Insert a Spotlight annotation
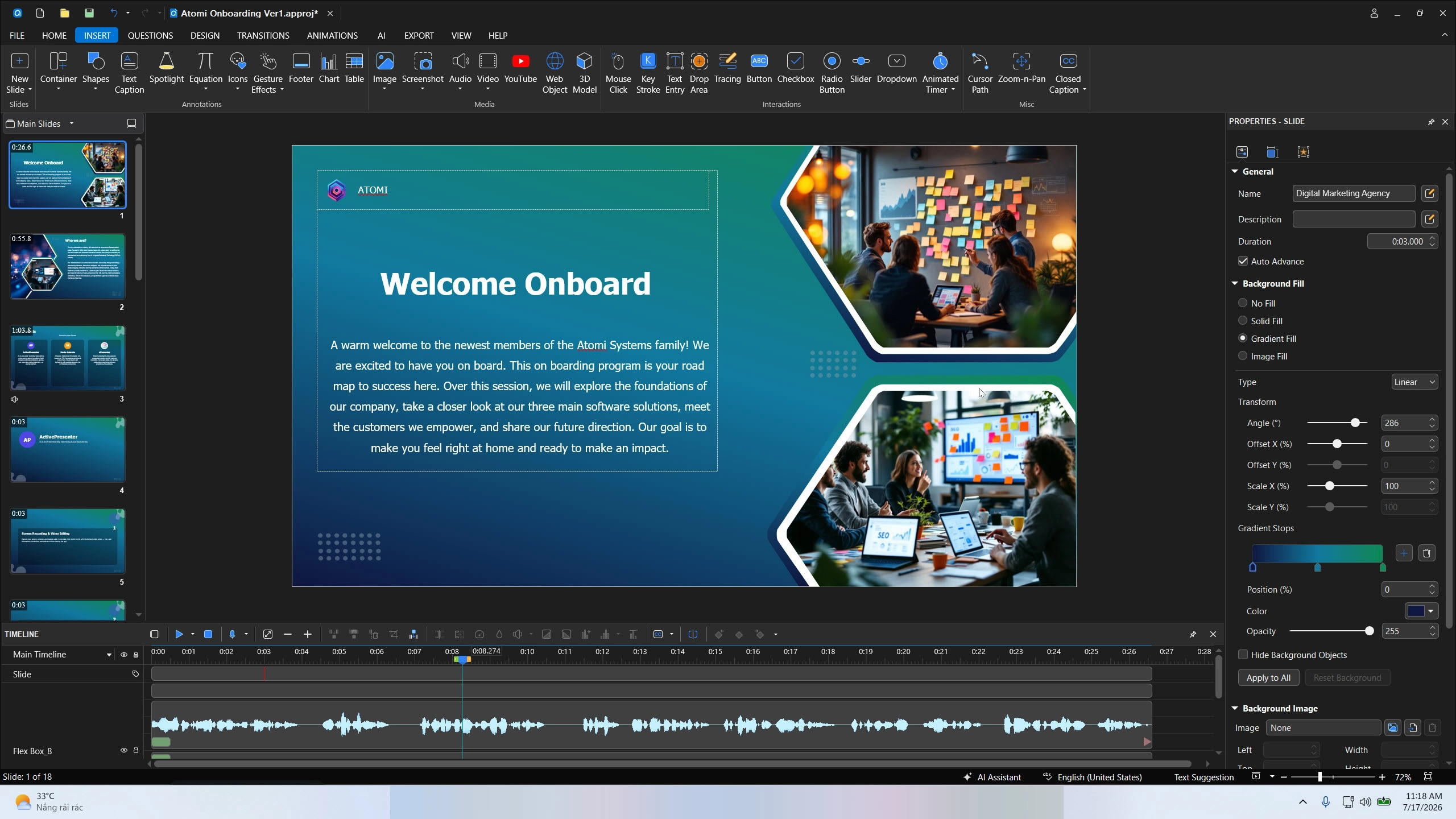The width and height of the screenshot is (1456, 819). click(x=166, y=69)
